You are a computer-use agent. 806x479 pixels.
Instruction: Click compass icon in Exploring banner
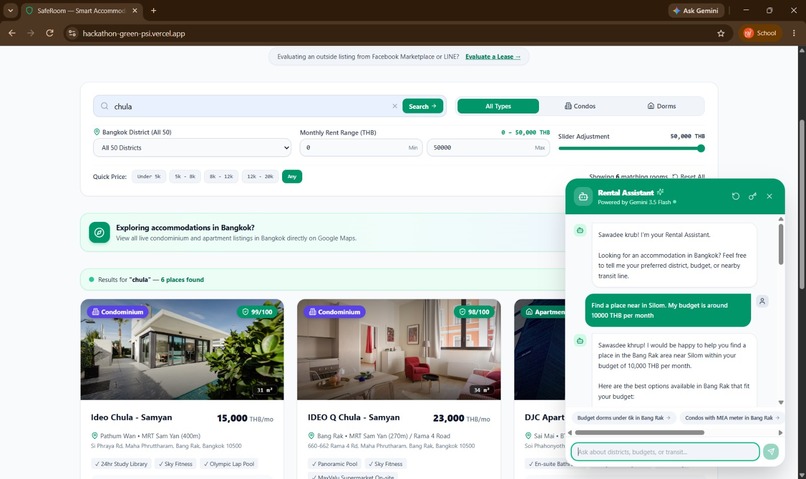(x=99, y=232)
